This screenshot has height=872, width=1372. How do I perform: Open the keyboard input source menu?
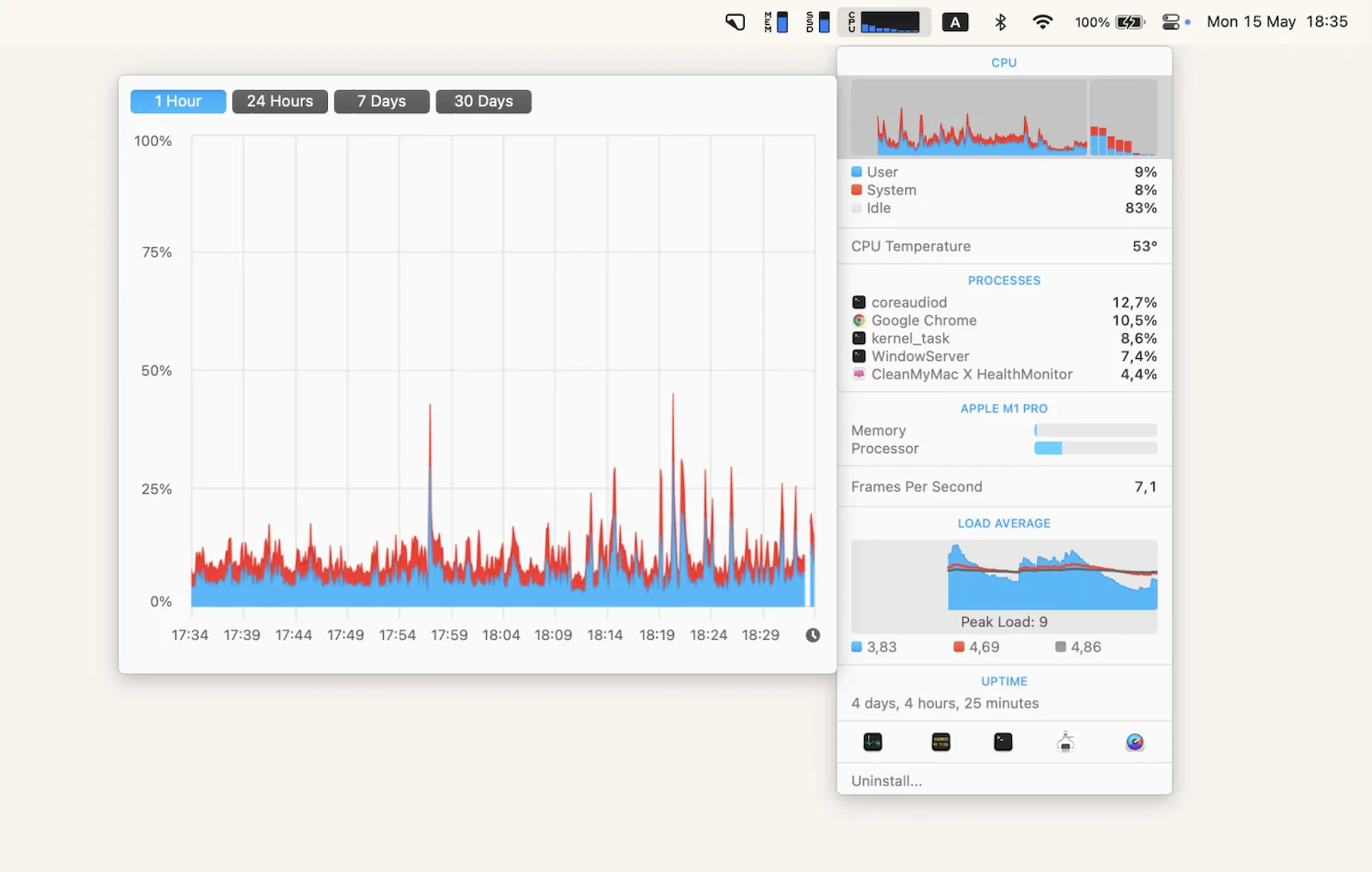pyautogui.click(x=955, y=22)
